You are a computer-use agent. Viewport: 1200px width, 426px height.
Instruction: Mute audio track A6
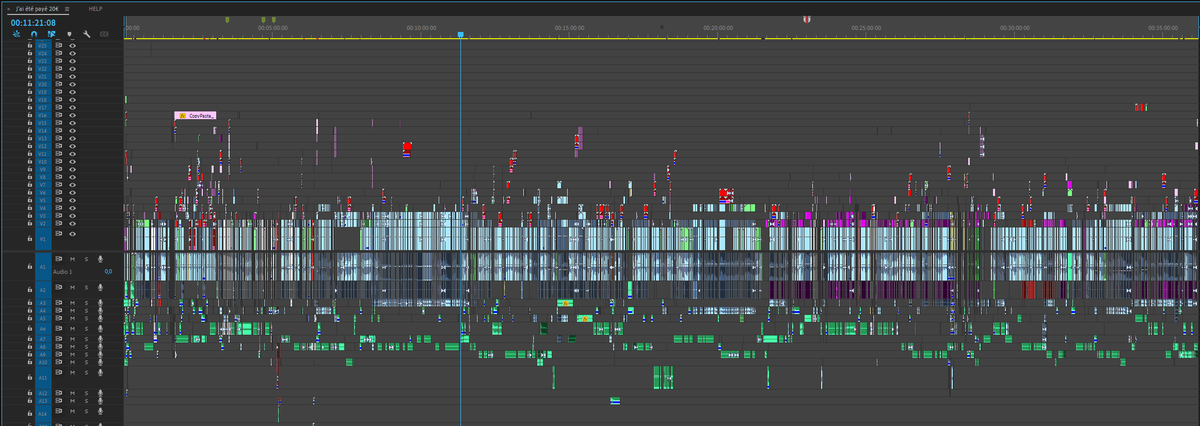coord(73,328)
